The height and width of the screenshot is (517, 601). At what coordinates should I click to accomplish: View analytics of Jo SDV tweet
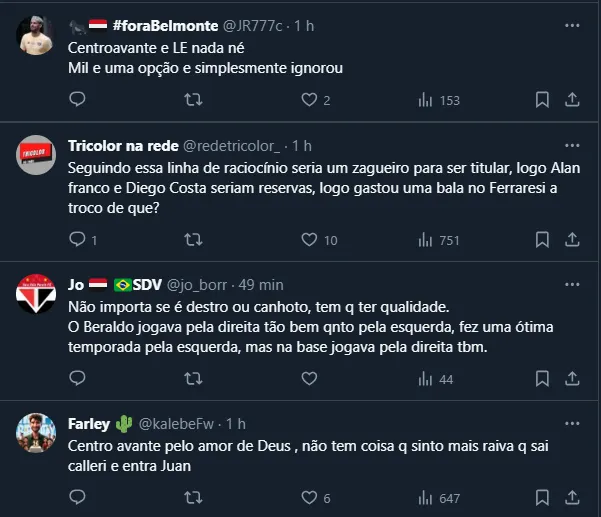(x=425, y=379)
